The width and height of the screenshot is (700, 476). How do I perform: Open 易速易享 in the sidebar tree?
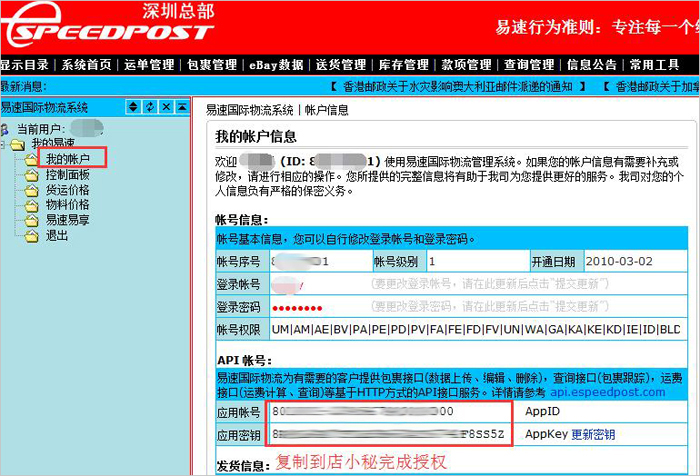point(68,220)
